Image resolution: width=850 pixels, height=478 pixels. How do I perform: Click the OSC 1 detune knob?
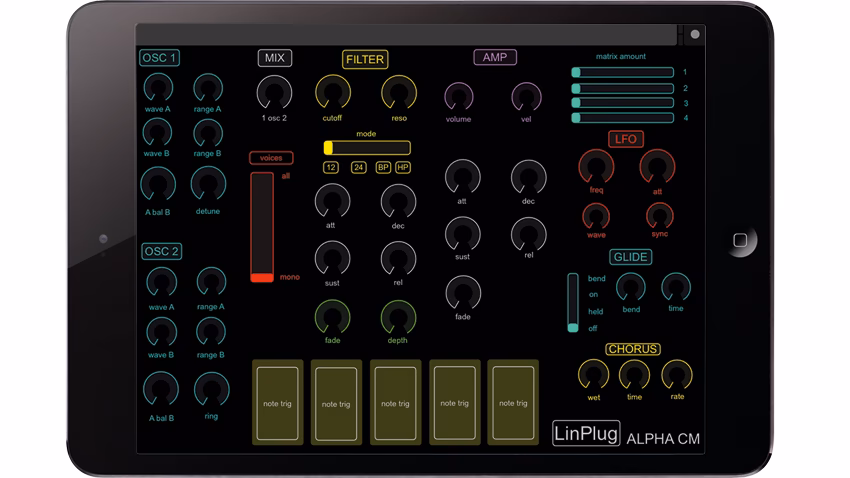pos(206,182)
